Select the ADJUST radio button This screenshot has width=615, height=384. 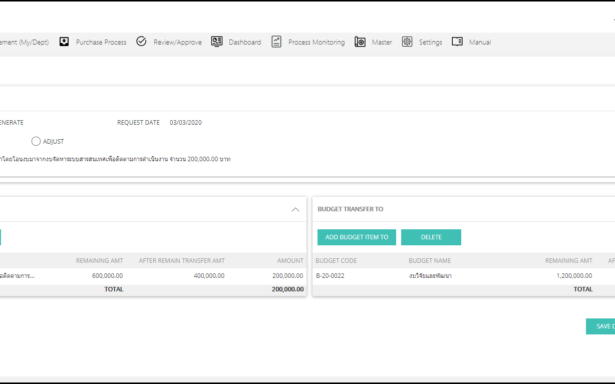point(36,141)
